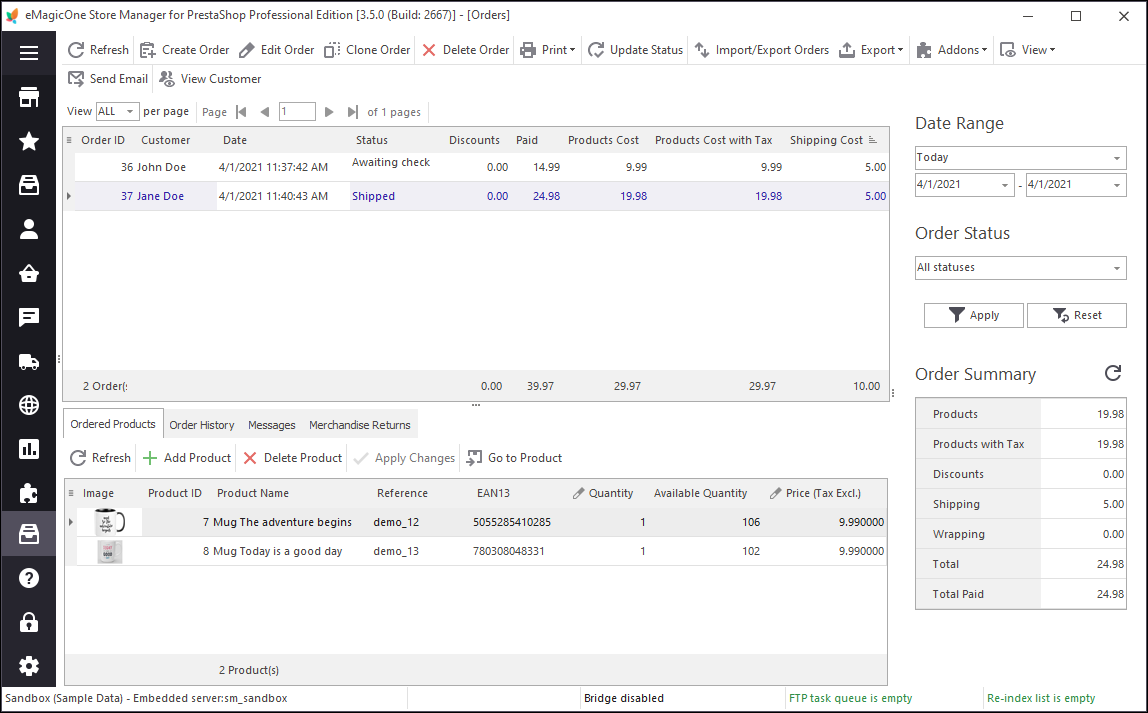
Task: Open the messages chat icon in the sidebar
Action: 29,317
